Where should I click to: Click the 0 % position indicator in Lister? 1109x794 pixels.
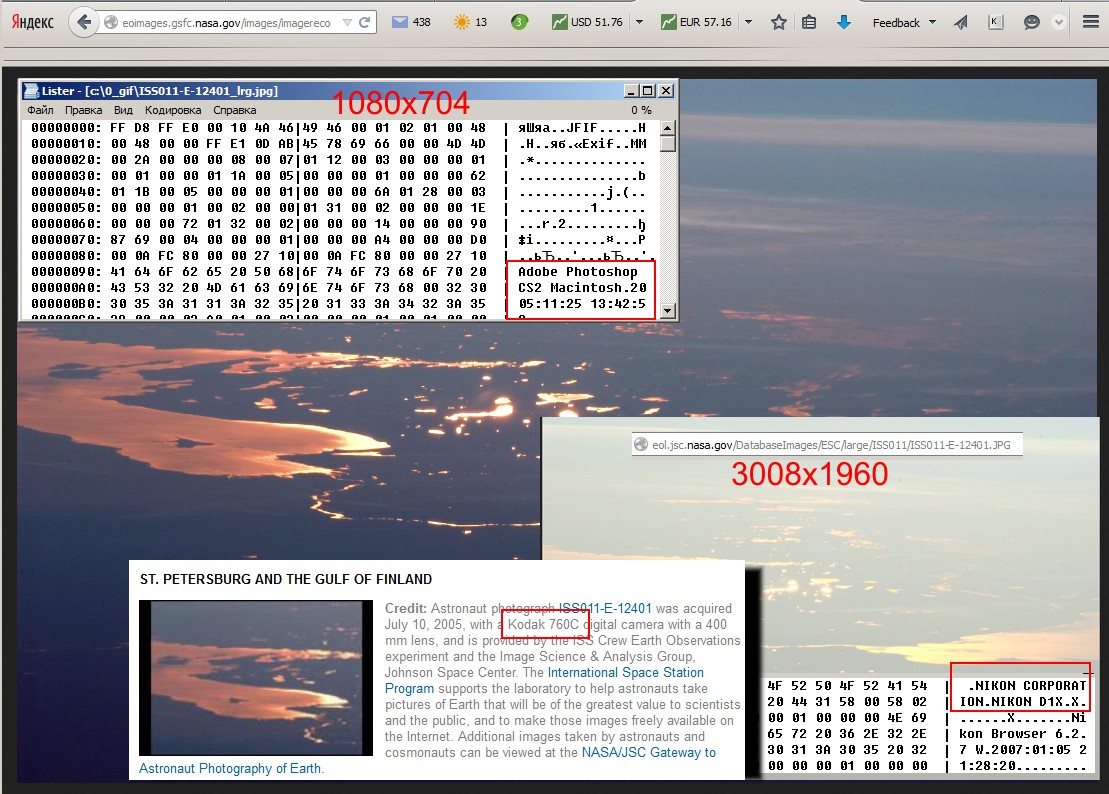point(641,110)
